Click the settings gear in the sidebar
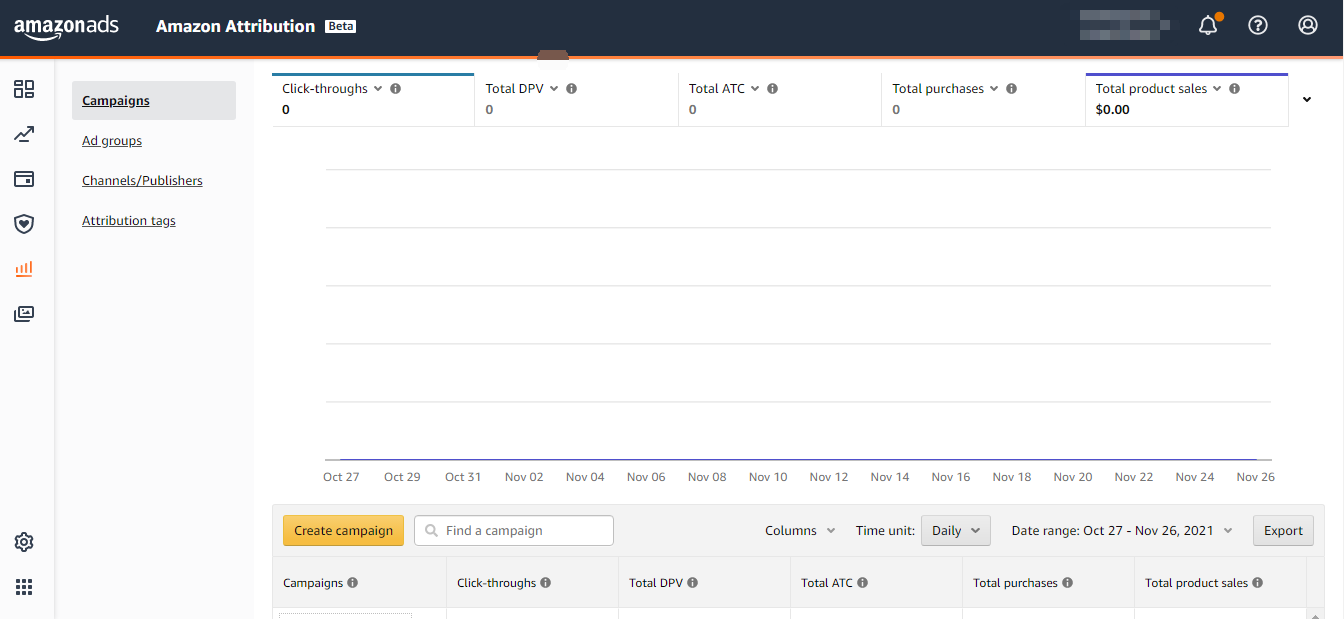The image size is (1344, 619). (24, 542)
